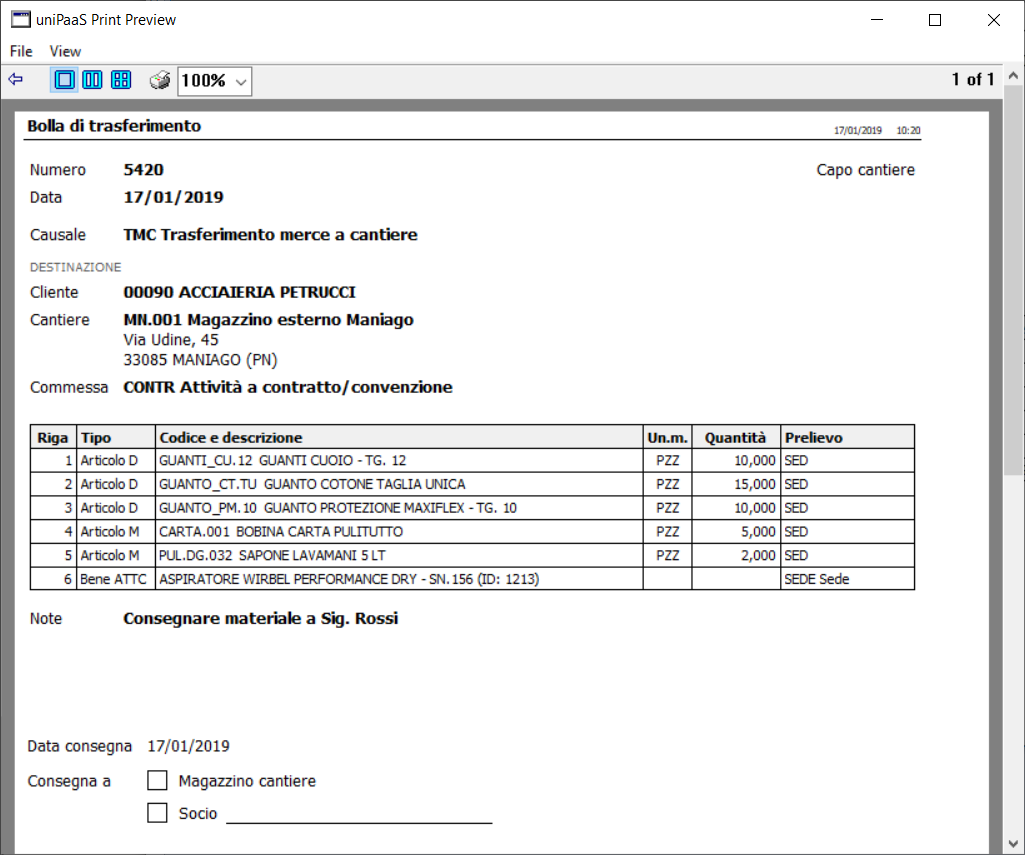The width and height of the screenshot is (1025, 855).
Task: Maximize the print preview window
Action: tap(935, 20)
